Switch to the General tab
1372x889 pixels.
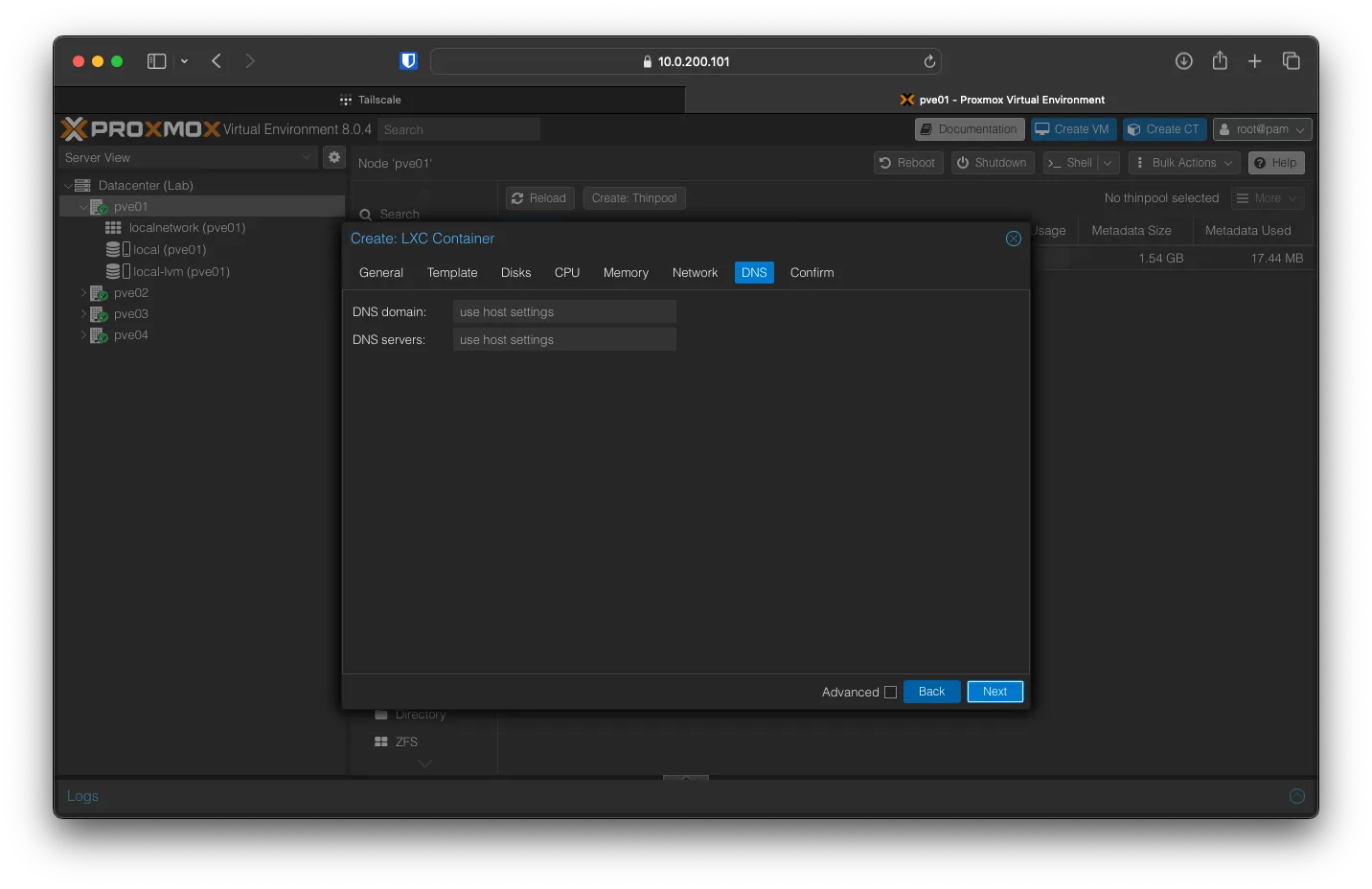(381, 273)
